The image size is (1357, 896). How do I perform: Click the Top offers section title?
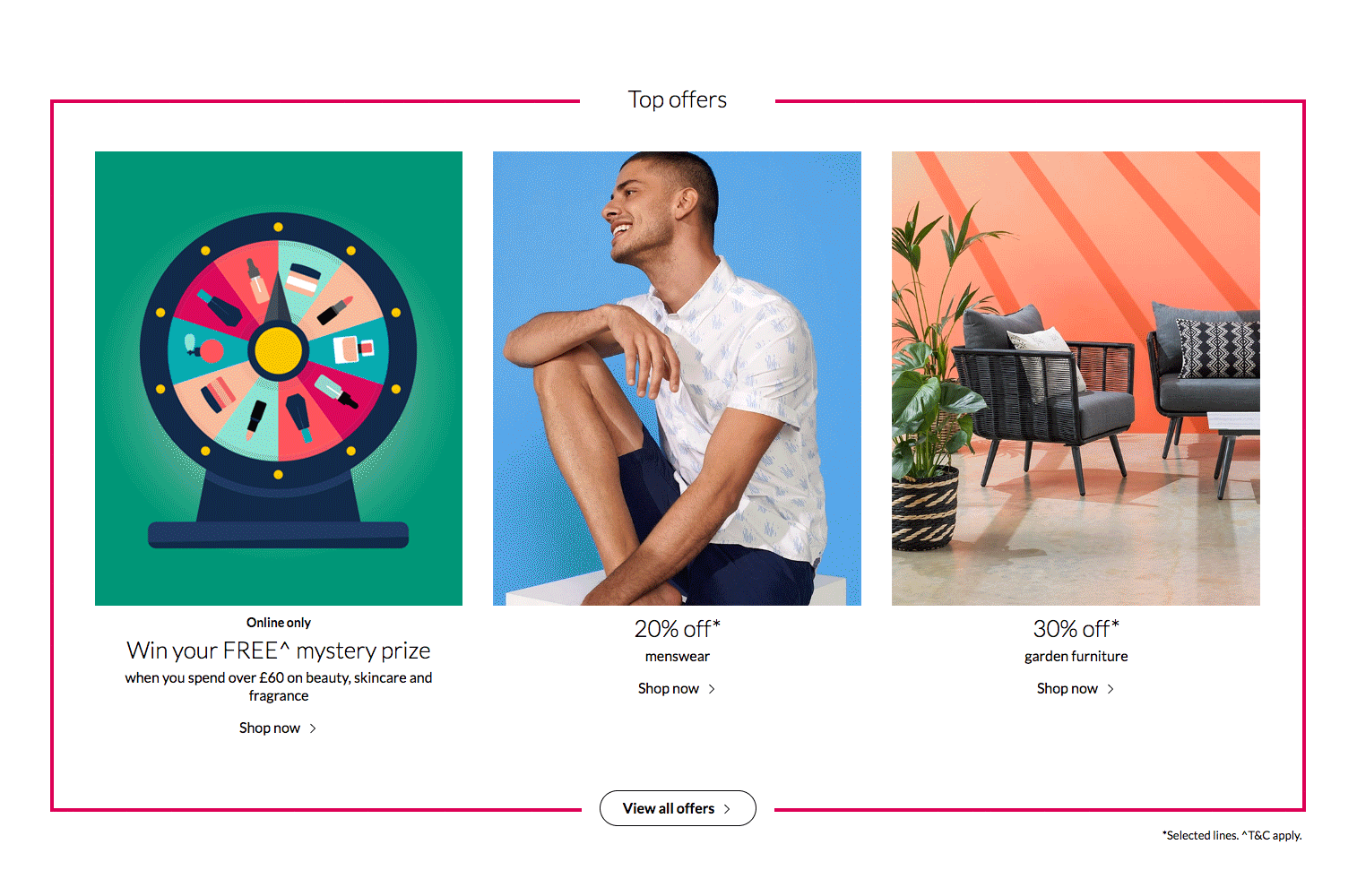(678, 99)
